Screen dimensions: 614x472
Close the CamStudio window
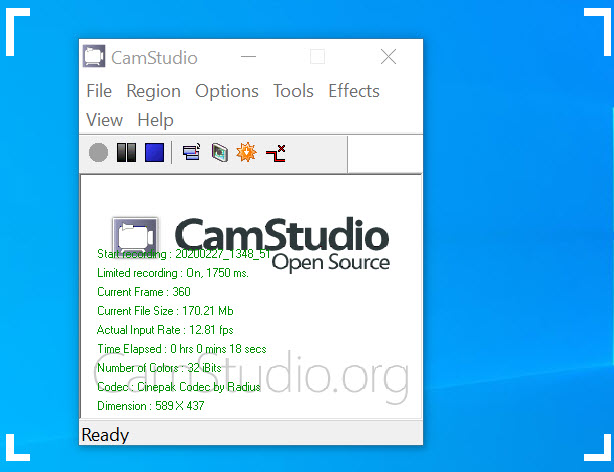pyautogui.click(x=388, y=57)
